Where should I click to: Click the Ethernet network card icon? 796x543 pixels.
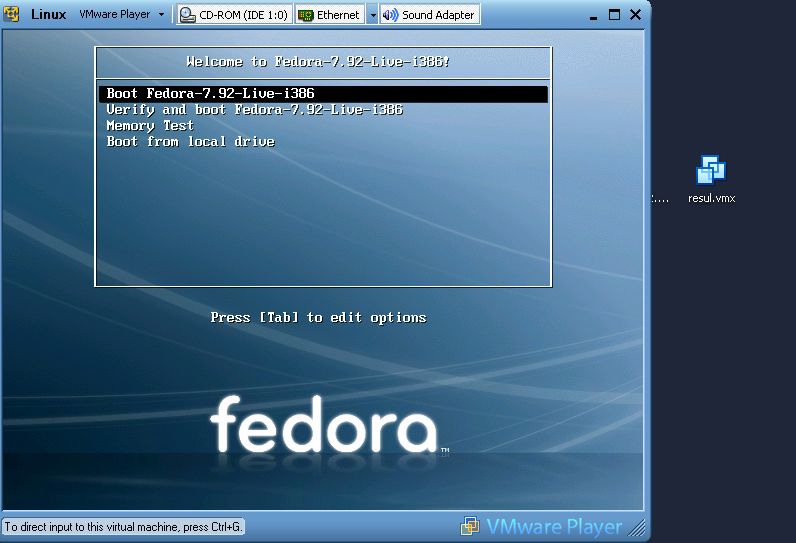click(x=306, y=15)
